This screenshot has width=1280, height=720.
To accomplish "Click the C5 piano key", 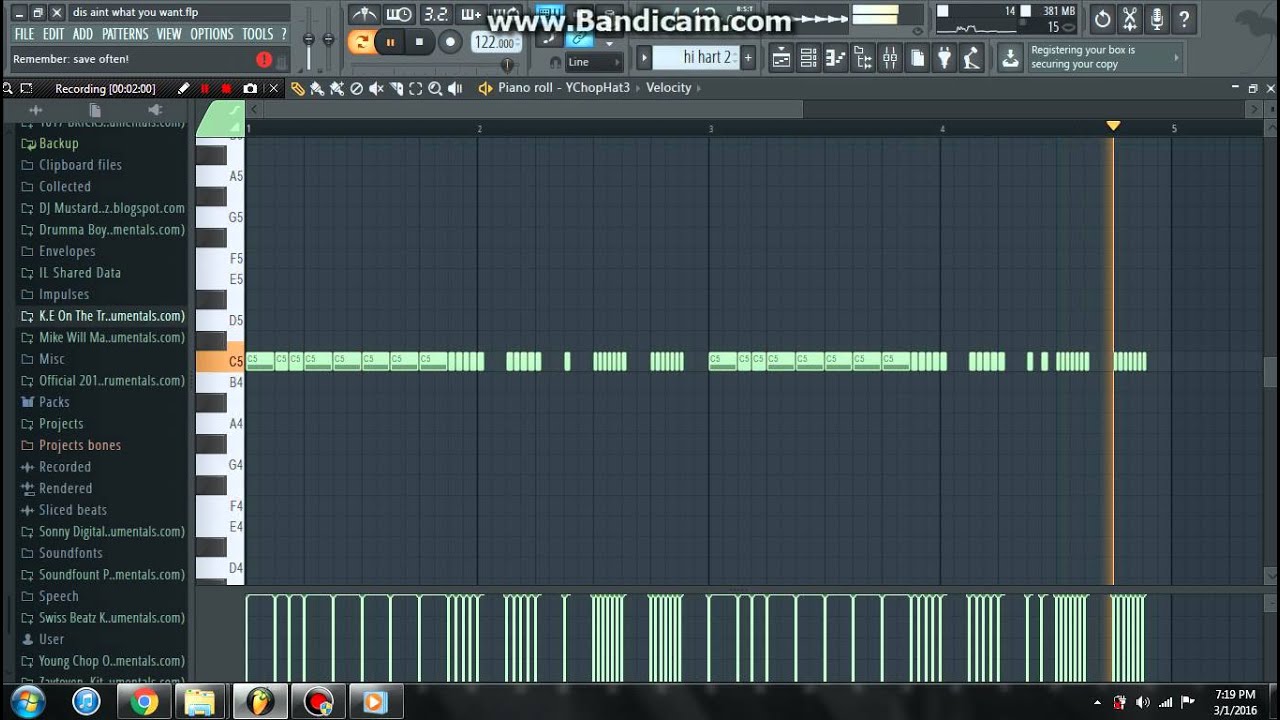I will tap(220, 361).
